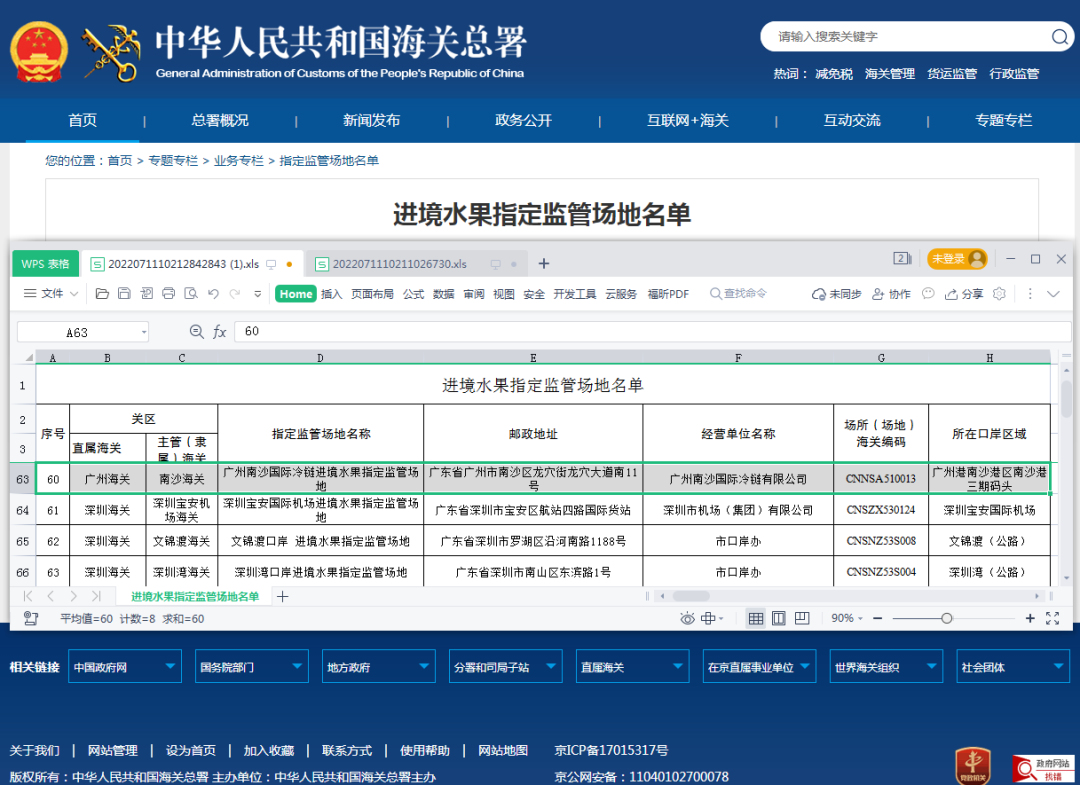Switch to page break preview view
The width and height of the screenshot is (1080, 785).
coord(802,618)
